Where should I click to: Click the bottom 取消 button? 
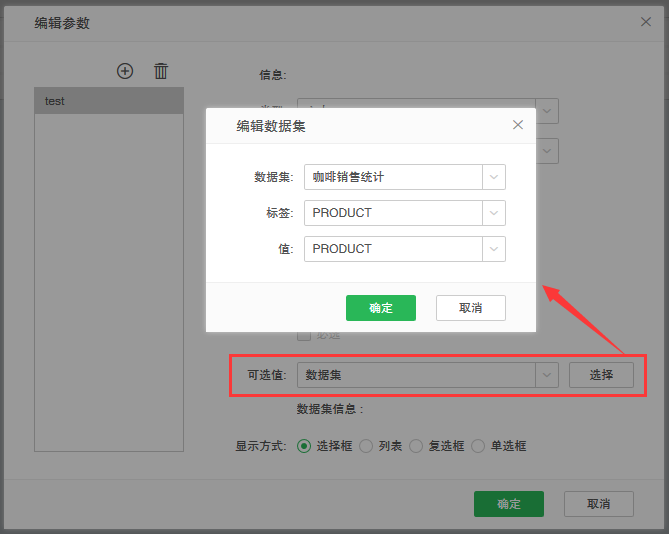point(598,504)
